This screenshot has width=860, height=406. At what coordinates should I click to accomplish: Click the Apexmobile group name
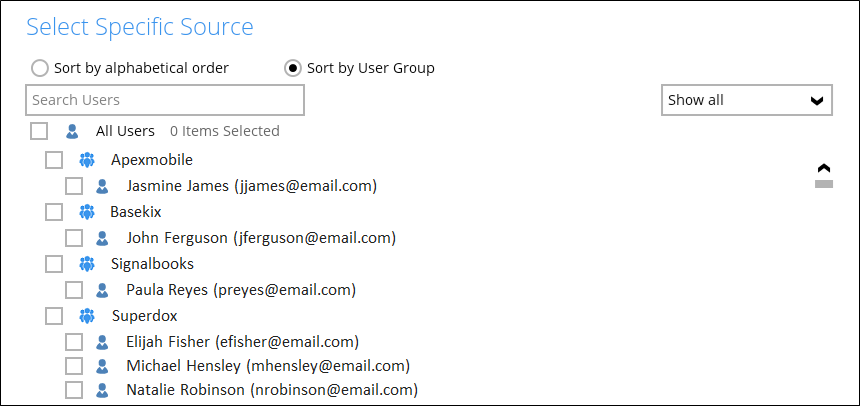(152, 160)
